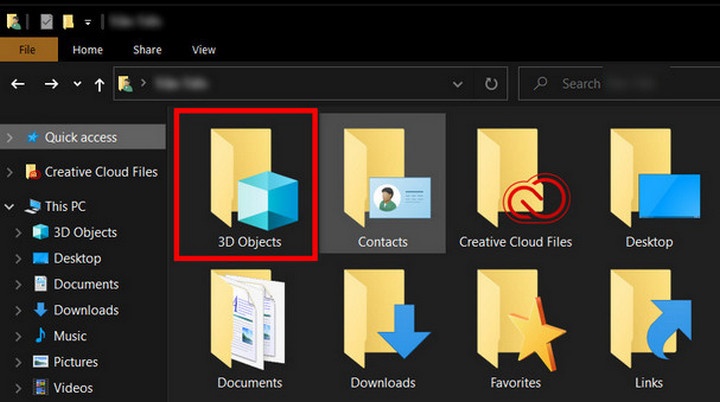This screenshot has width=720, height=402.
Task: Open the Documents folder in main pane
Action: (248, 319)
